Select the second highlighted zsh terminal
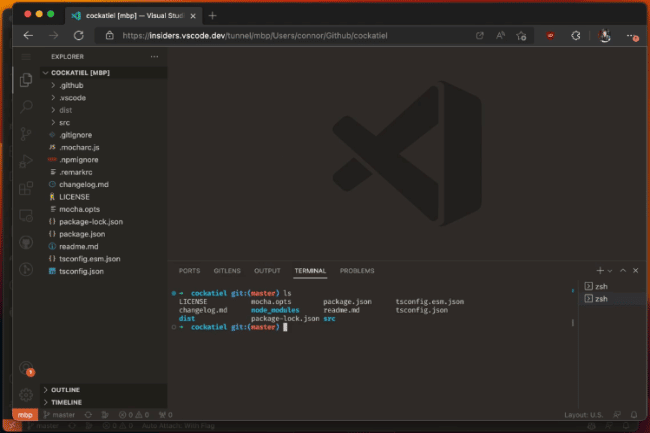This screenshot has width=650, height=433. coord(613,299)
